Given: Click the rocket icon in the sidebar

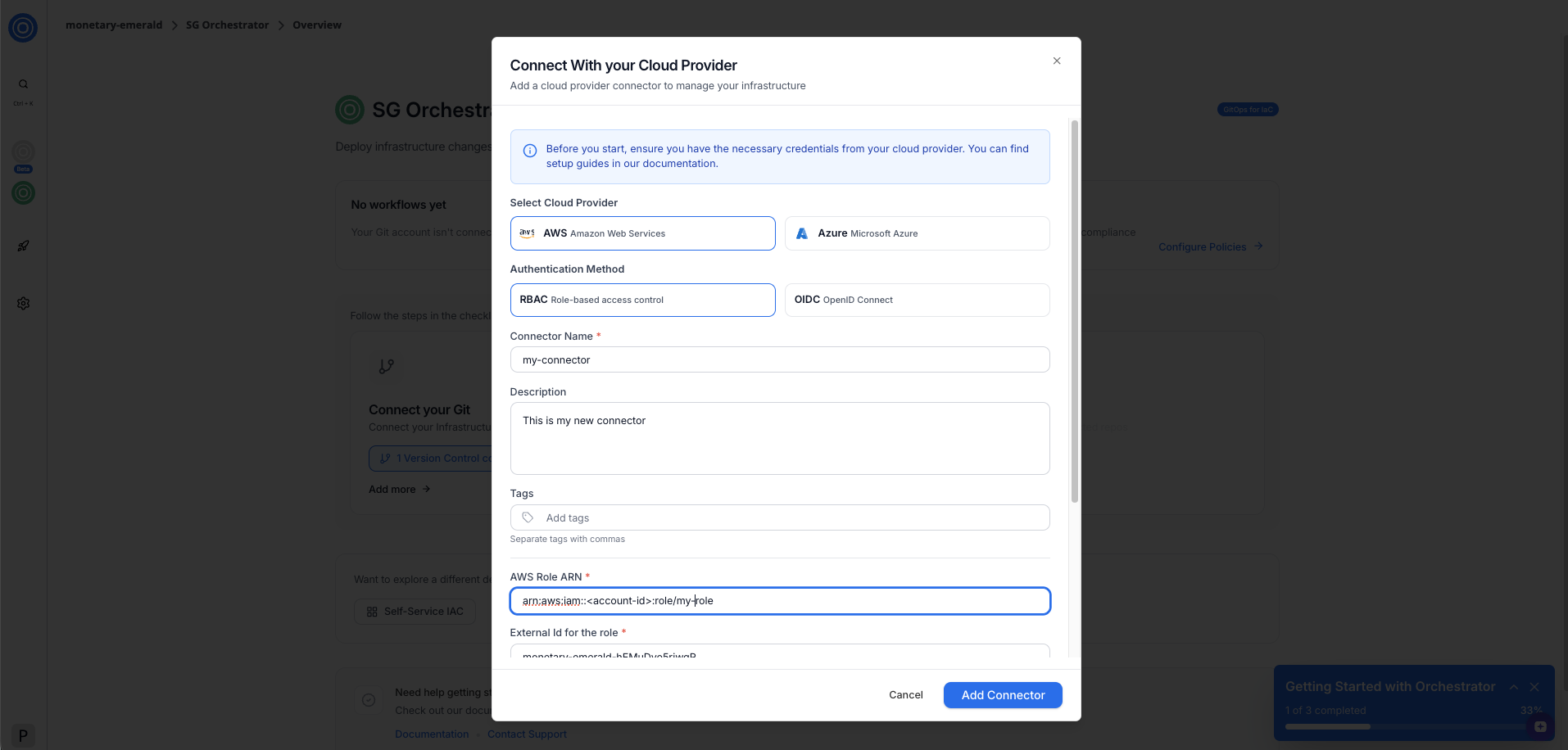Looking at the screenshot, I should (x=23, y=246).
